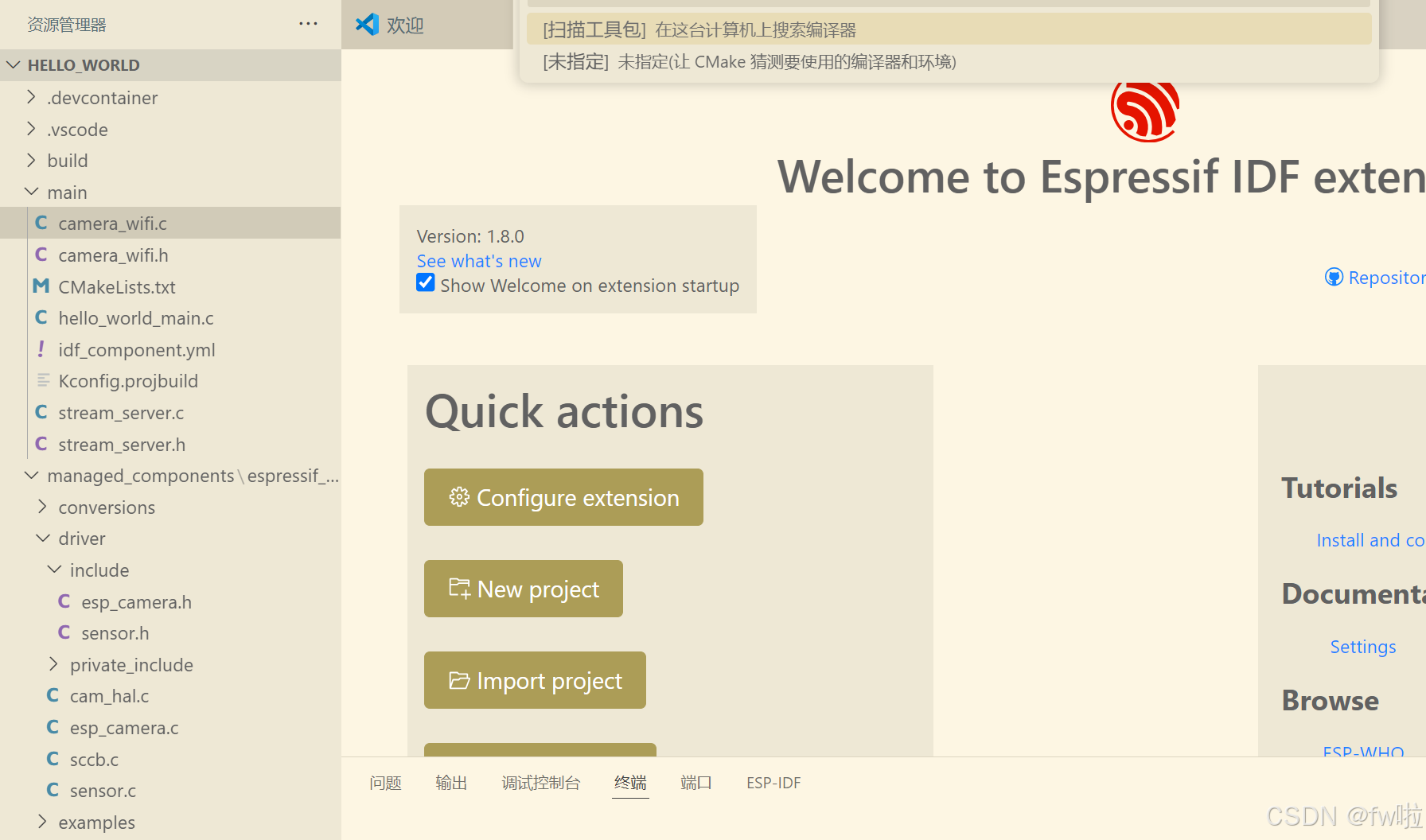
Task: Expand the examples folder
Action: click(x=42, y=822)
